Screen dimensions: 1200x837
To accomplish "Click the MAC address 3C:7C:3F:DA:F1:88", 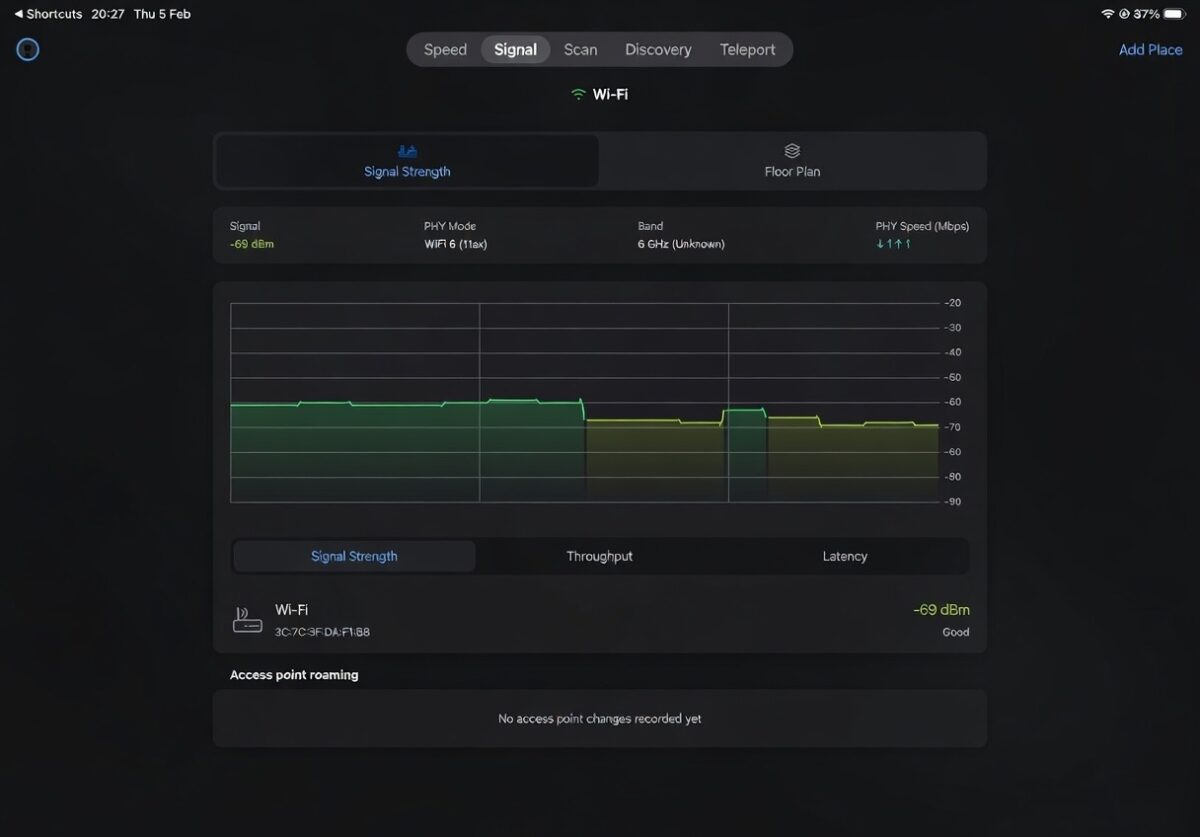I will [322, 632].
